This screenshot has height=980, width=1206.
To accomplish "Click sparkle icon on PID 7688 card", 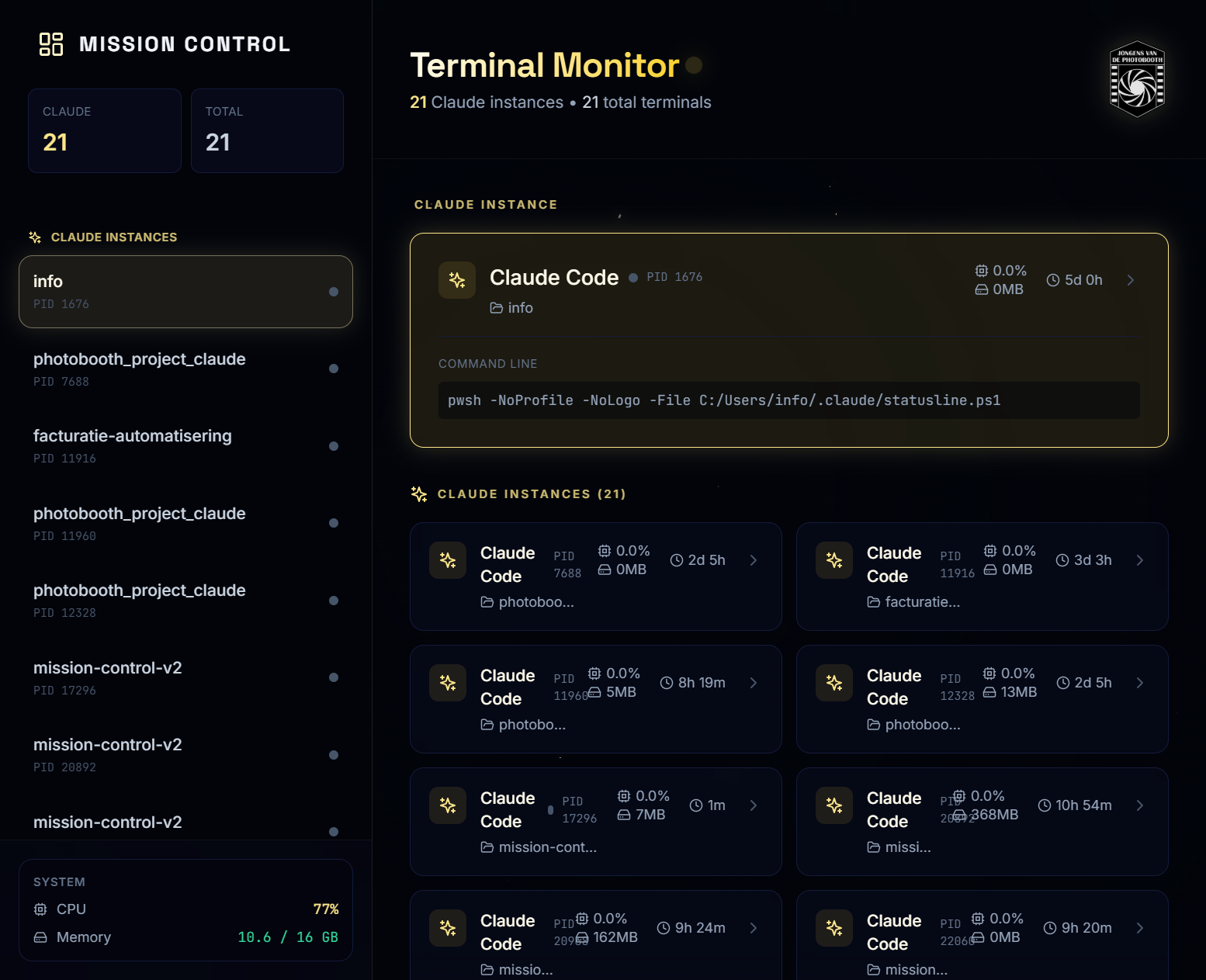I will click(448, 560).
